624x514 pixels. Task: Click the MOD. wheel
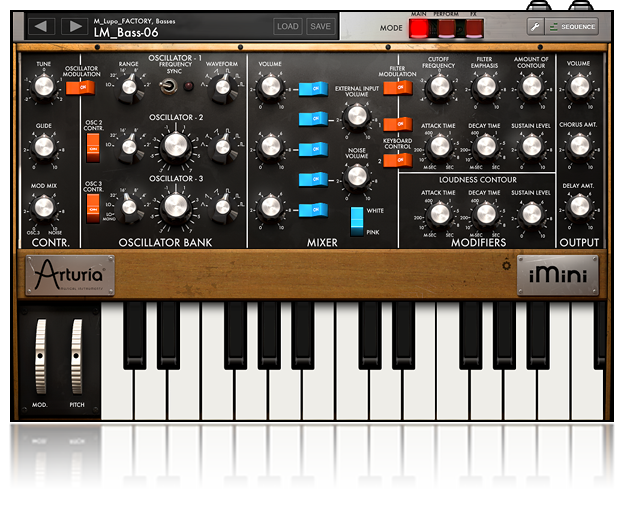click(x=40, y=356)
